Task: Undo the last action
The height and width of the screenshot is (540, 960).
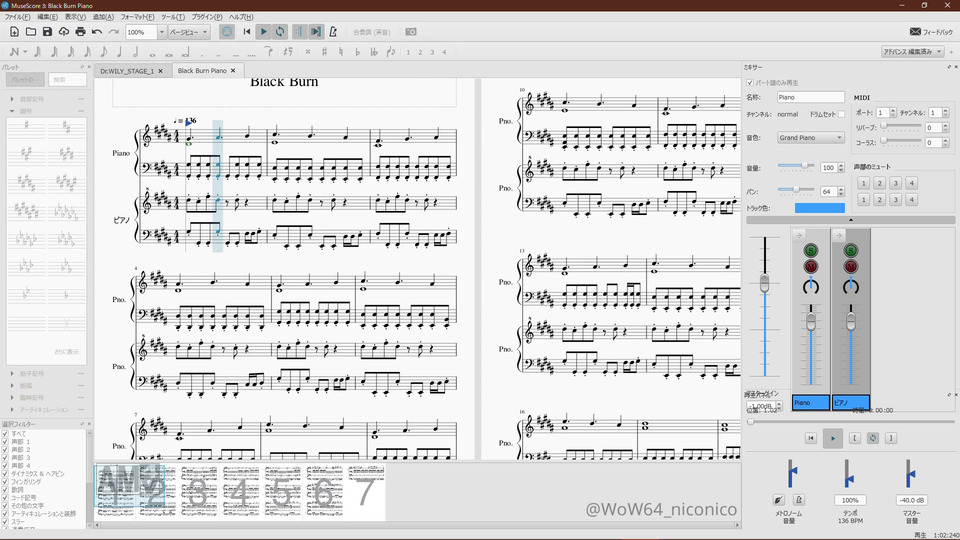Action: click(x=97, y=32)
